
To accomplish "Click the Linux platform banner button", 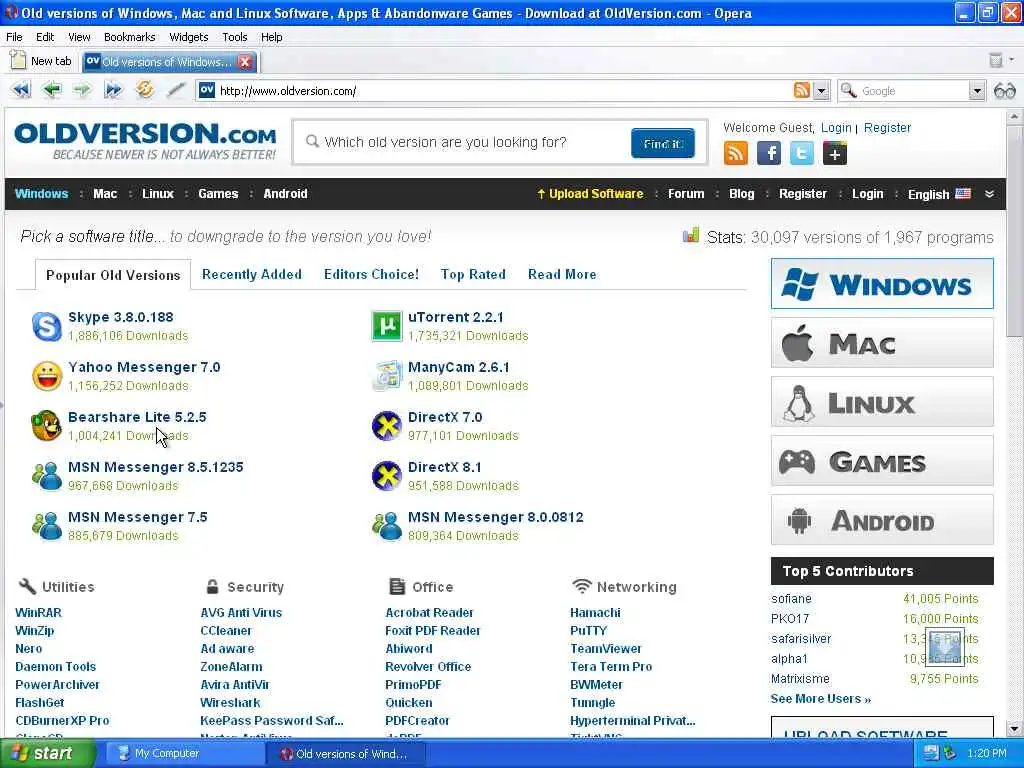I will (882, 402).
